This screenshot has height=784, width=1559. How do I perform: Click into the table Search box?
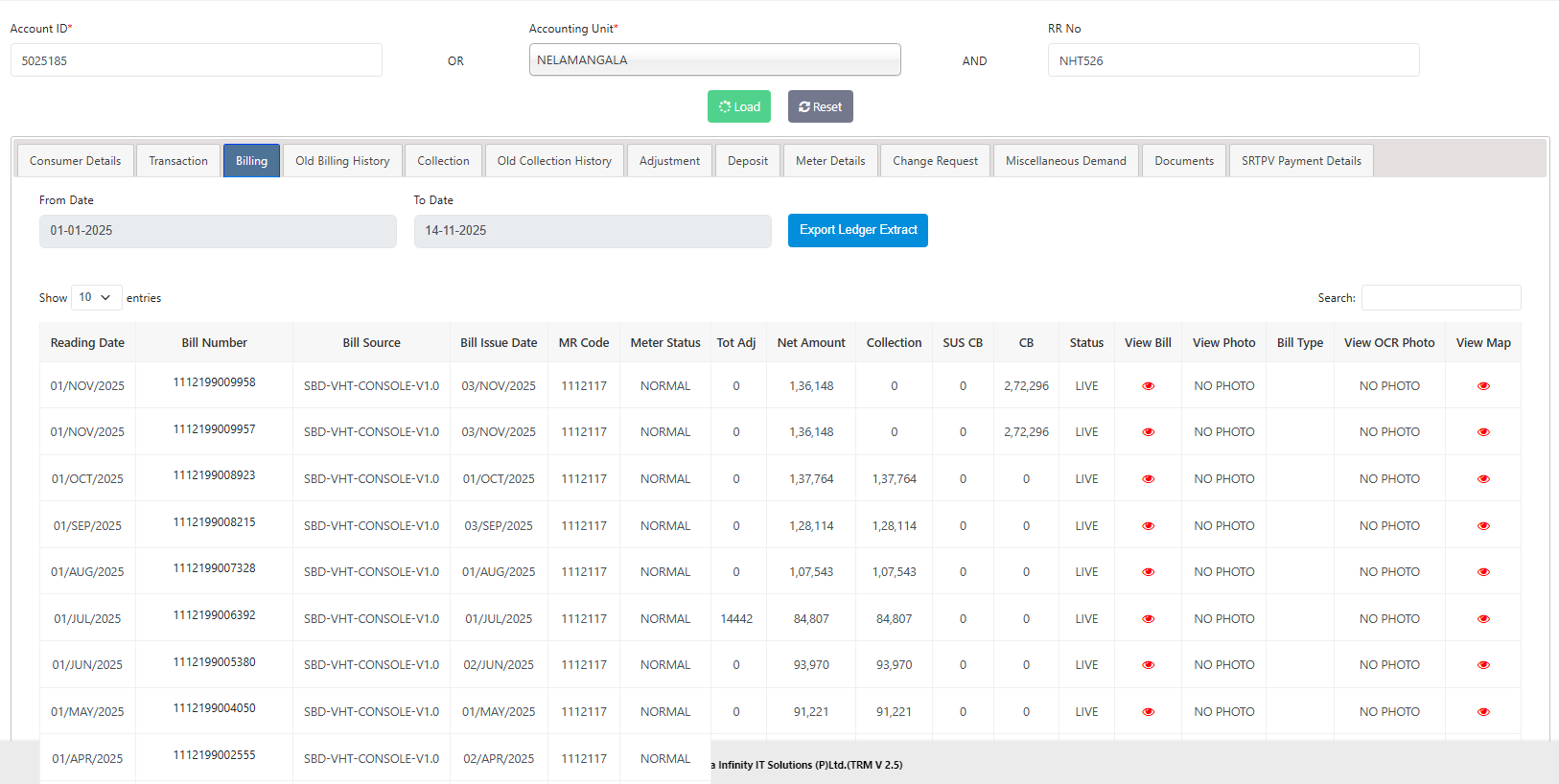pyautogui.click(x=1440, y=298)
